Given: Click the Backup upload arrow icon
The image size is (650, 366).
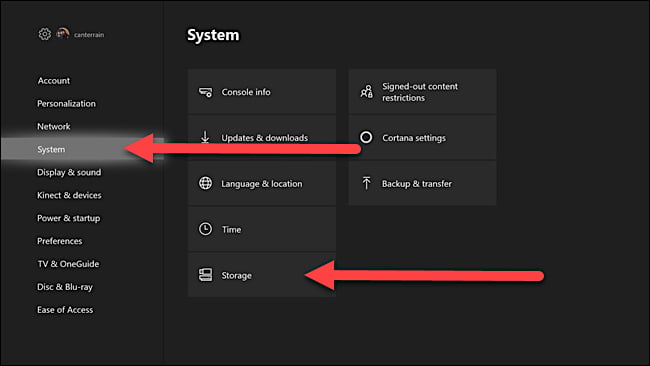Looking at the screenshot, I should coord(366,183).
